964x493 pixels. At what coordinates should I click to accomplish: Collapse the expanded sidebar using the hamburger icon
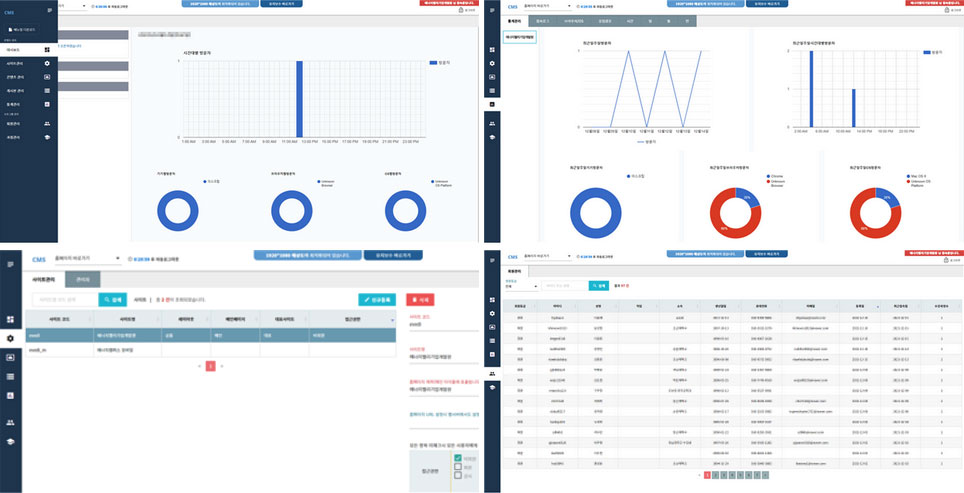pos(49,10)
